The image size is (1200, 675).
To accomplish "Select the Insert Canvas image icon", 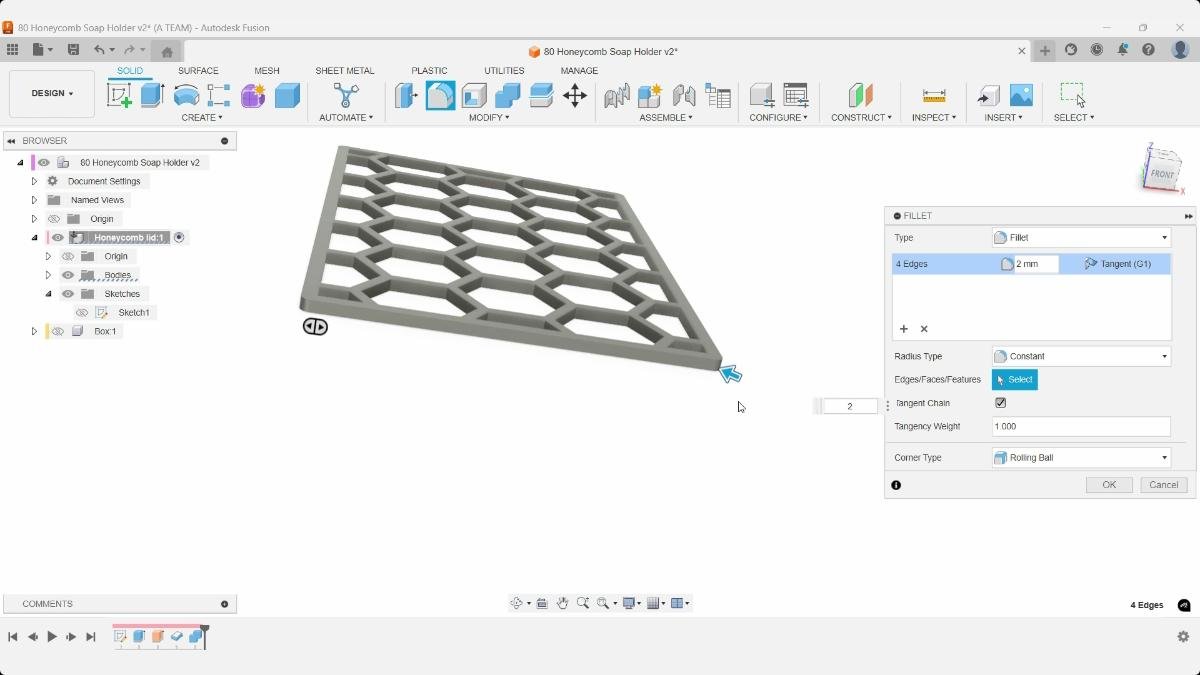I will coord(1021,95).
